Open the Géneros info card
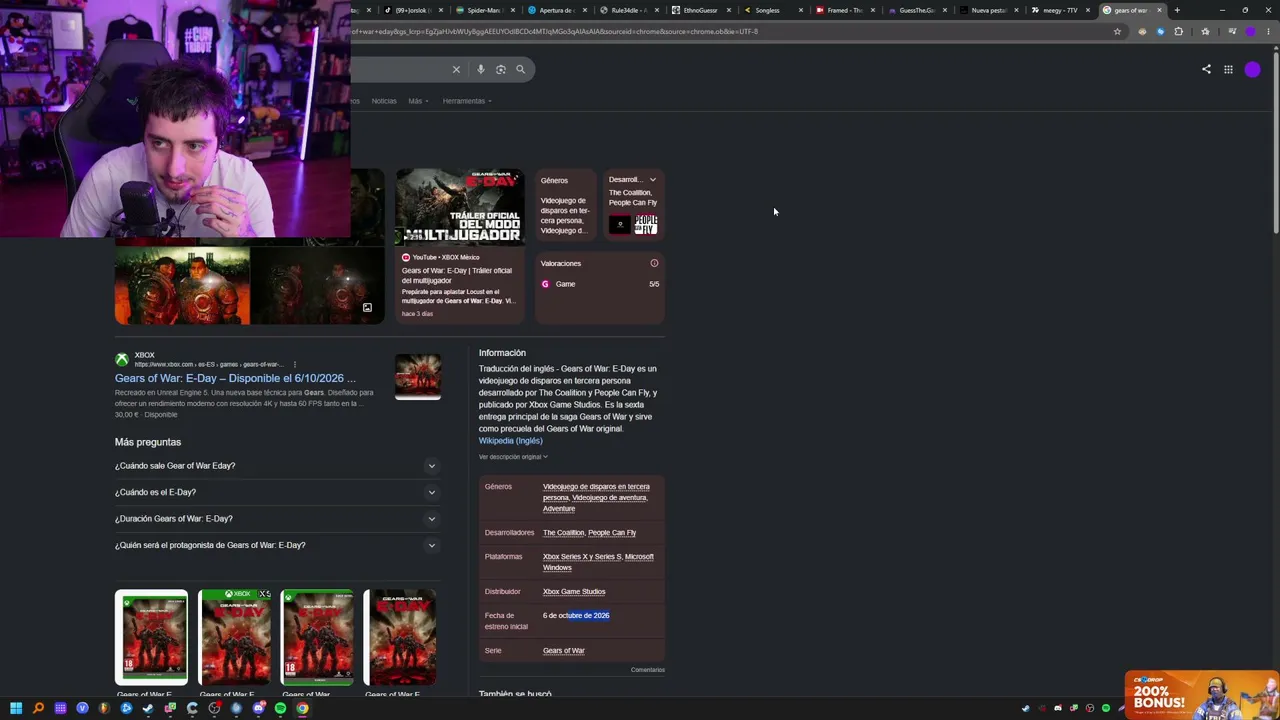Screen dimensions: 1280x720 coord(565,205)
